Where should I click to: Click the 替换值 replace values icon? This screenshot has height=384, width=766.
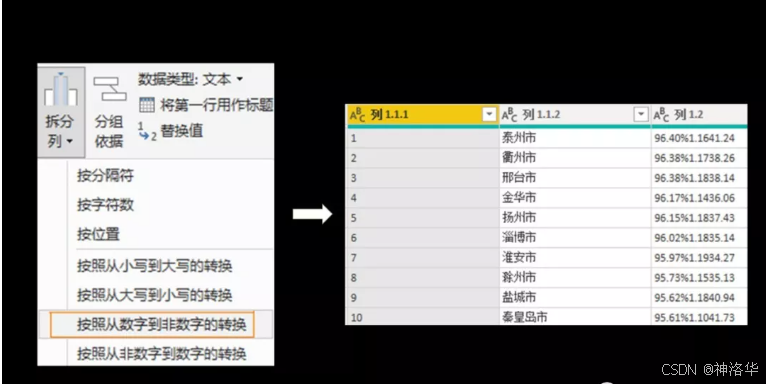coord(147,131)
